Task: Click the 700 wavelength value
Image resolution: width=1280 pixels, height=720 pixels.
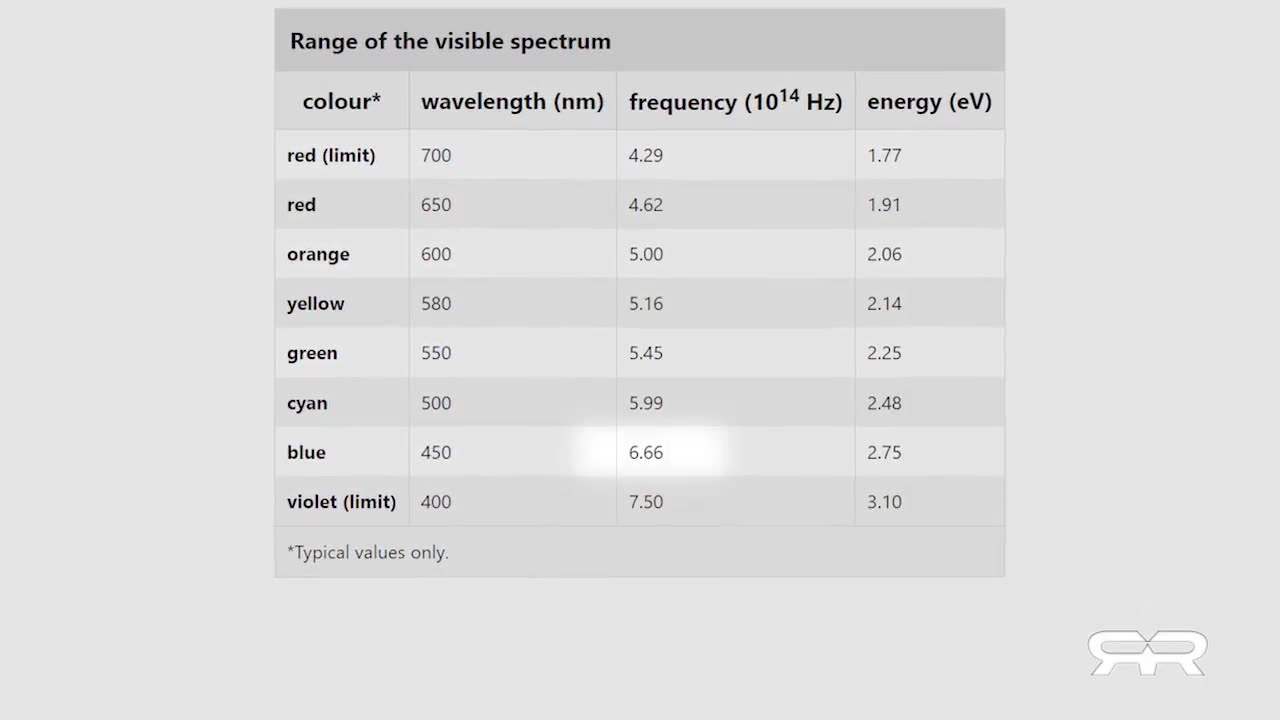Action: point(436,155)
